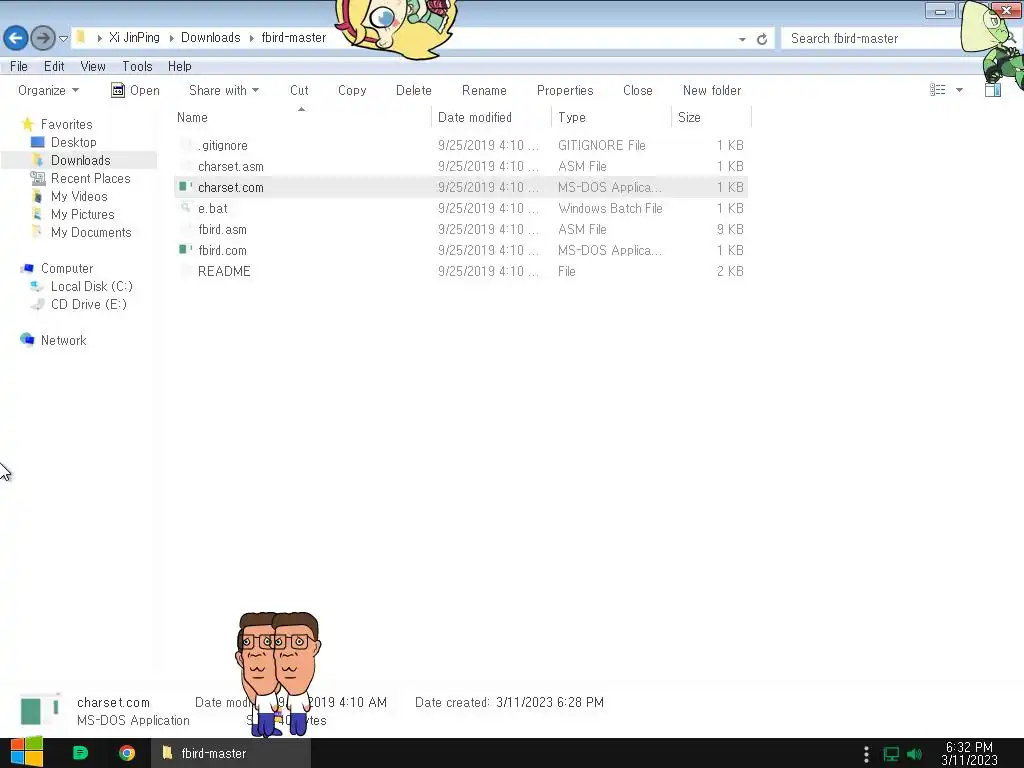Click the Computer icon in sidebar

pyautogui.click(x=27, y=268)
